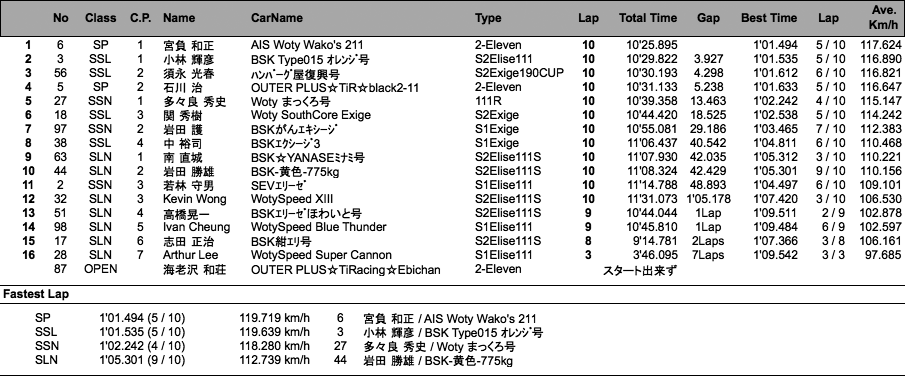Click car name "Woty まっくろ号" in row 5
The image size is (905, 376).
point(290,101)
